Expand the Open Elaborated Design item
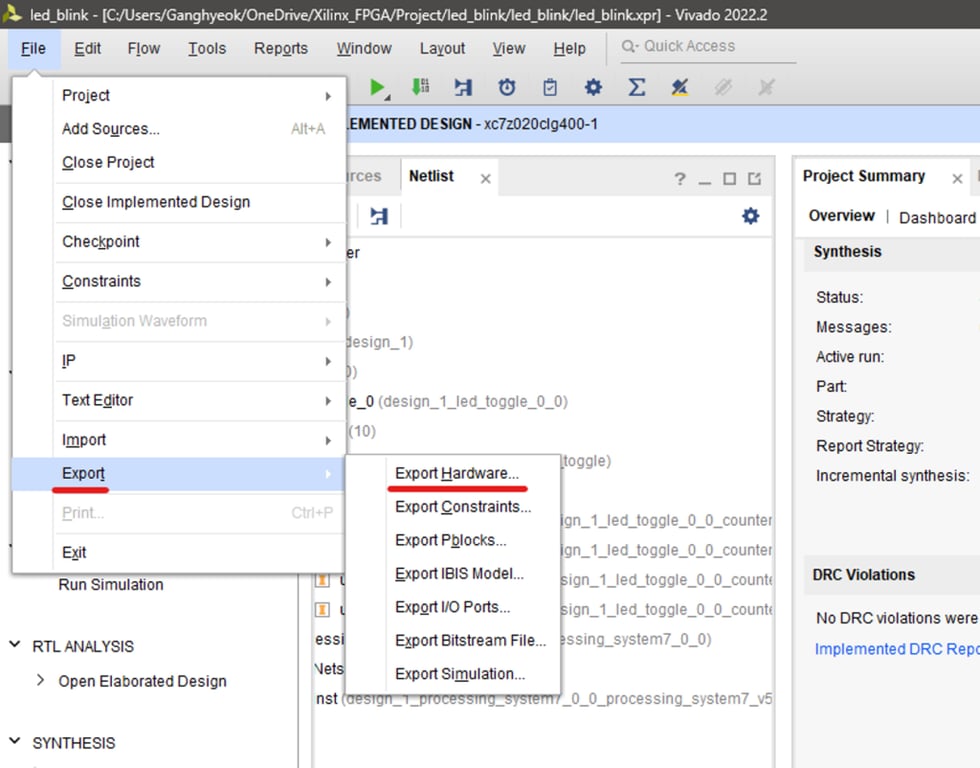This screenshot has width=980, height=768. click(41, 681)
